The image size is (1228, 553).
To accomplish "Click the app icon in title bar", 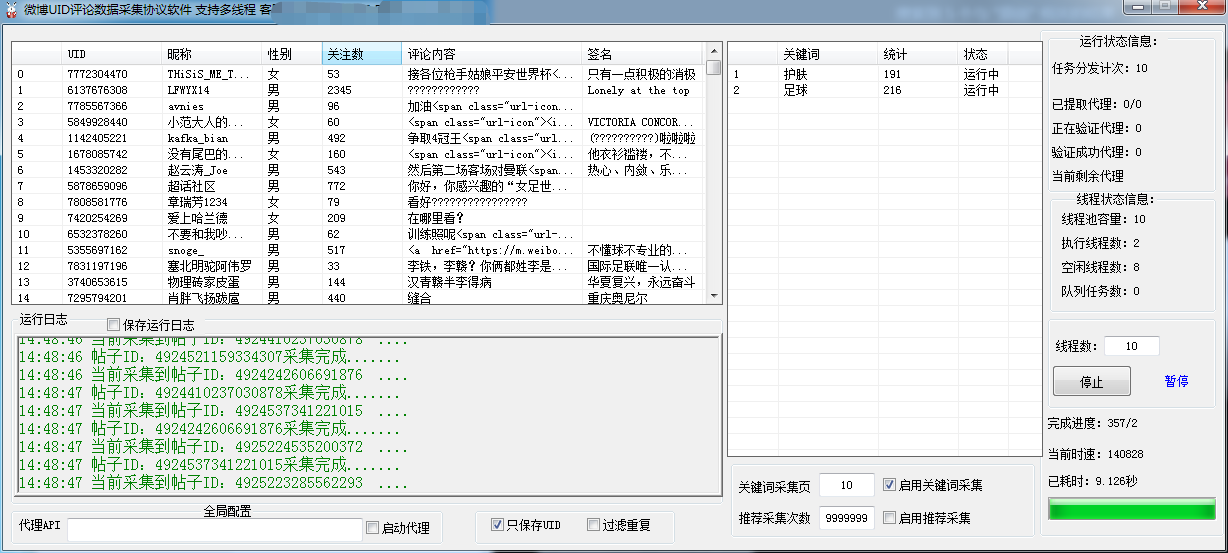I will [x=11, y=10].
